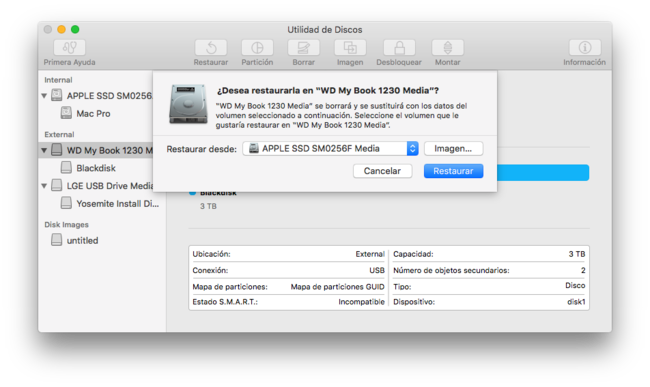Select LGE USB Drive Media in sidebar
The width and height of the screenshot is (650, 387).
(110, 186)
